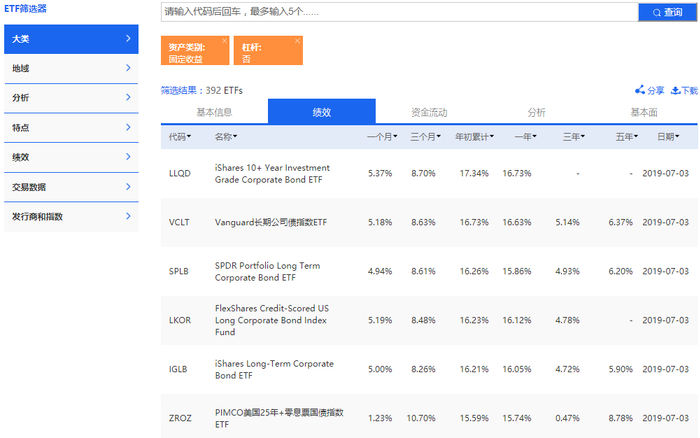Sort by the 三年 column
Image resolution: width=700 pixels, height=438 pixels.
click(574, 137)
